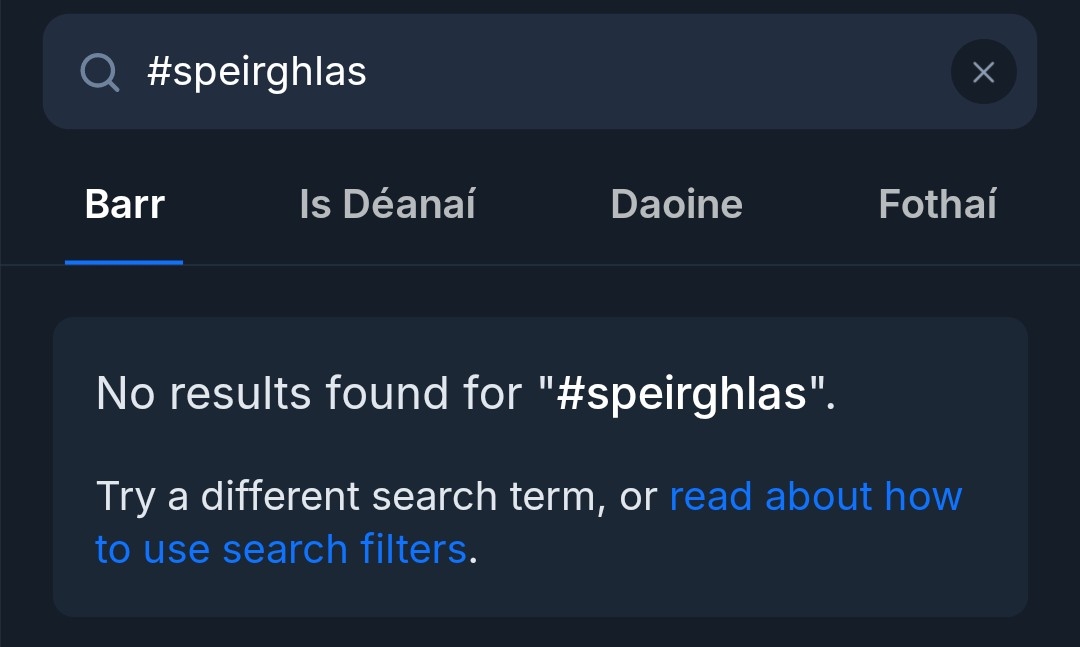Click the "No results found for" text
The height and width of the screenshot is (647, 1080).
308,394
